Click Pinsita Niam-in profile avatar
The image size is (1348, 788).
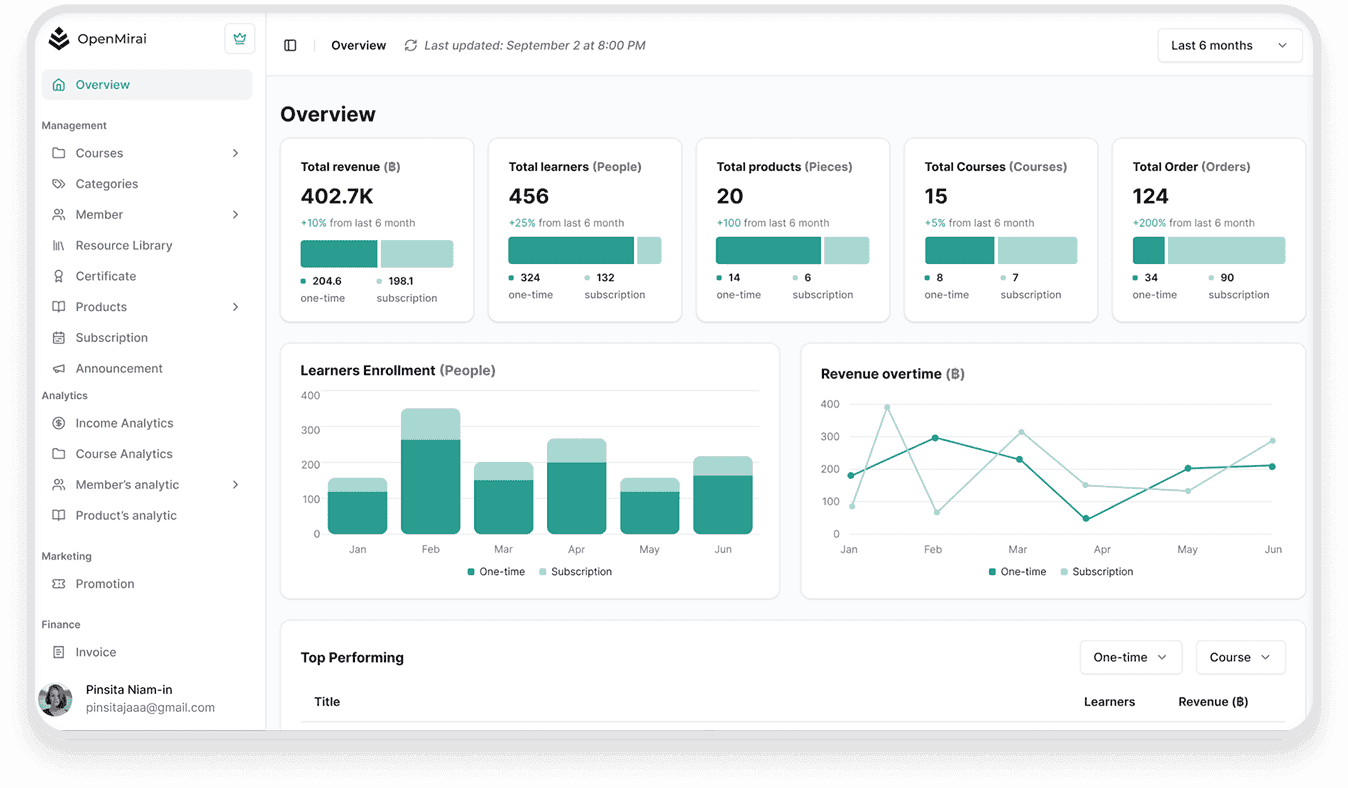pos(55,700)
